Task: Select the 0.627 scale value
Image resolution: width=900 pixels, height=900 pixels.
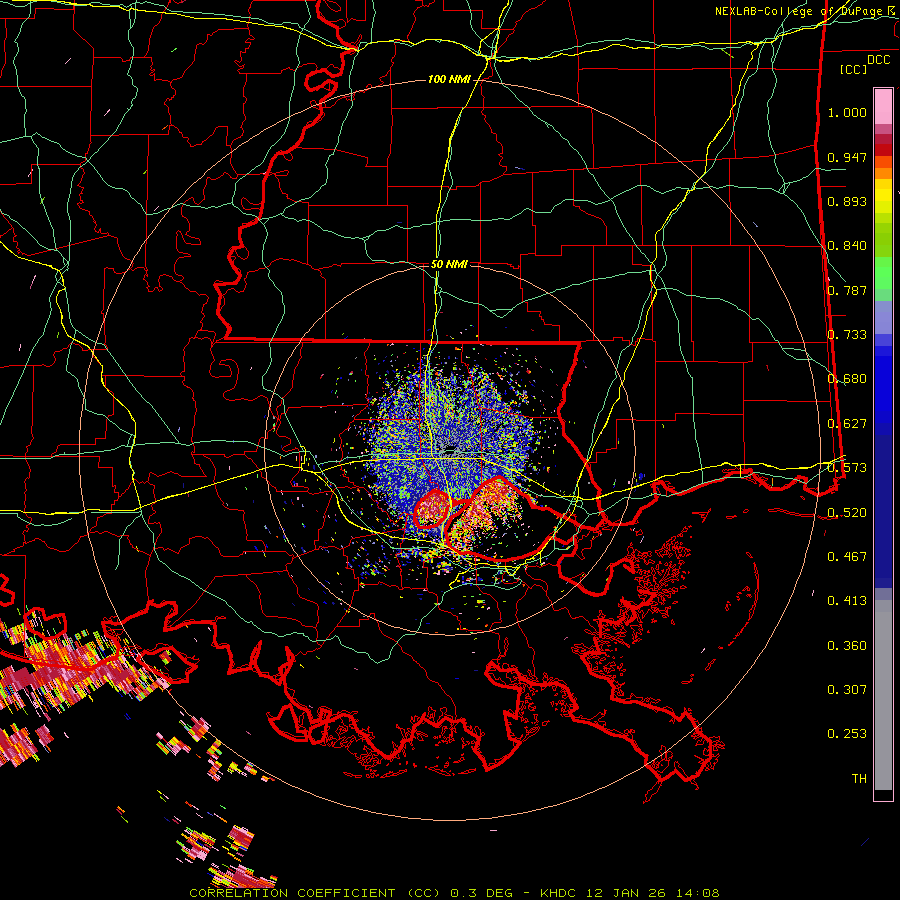Action: pyautogui.click(x=847, y=424)
